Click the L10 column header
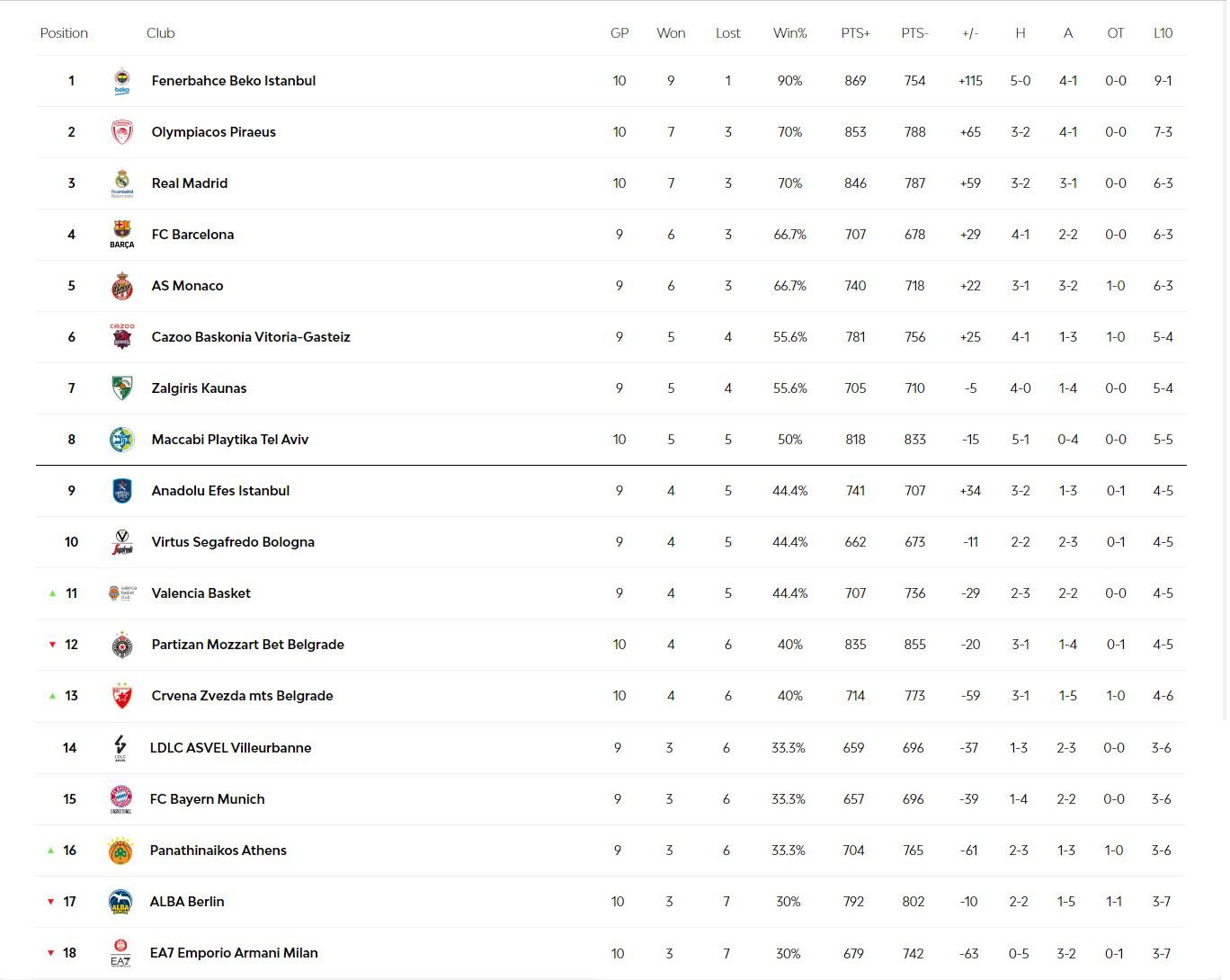1230x980 pixels. tap(1163, 33)
